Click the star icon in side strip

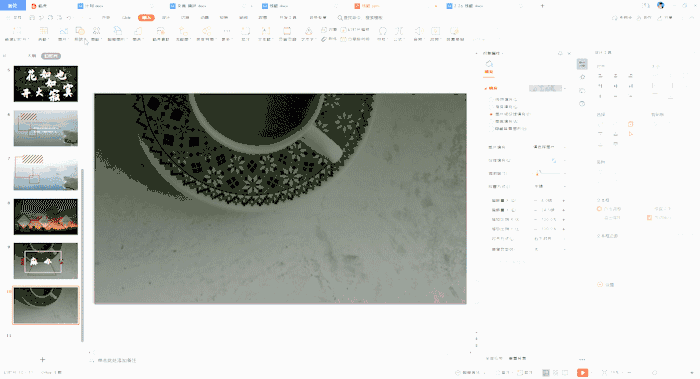[582, 77]
